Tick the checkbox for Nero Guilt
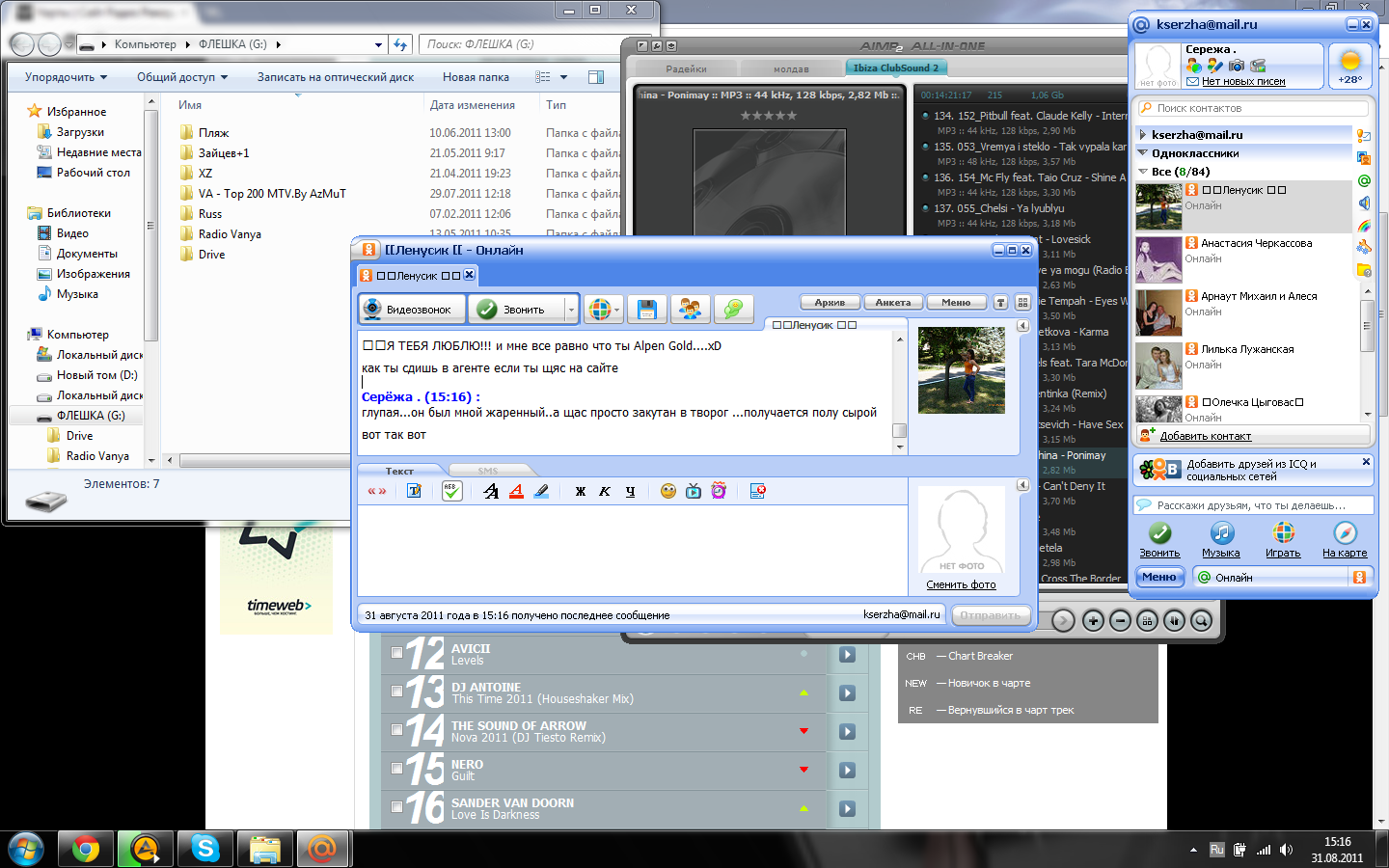Image resolution: width=1389 pixels, height=868 pixels. [397, 769]
